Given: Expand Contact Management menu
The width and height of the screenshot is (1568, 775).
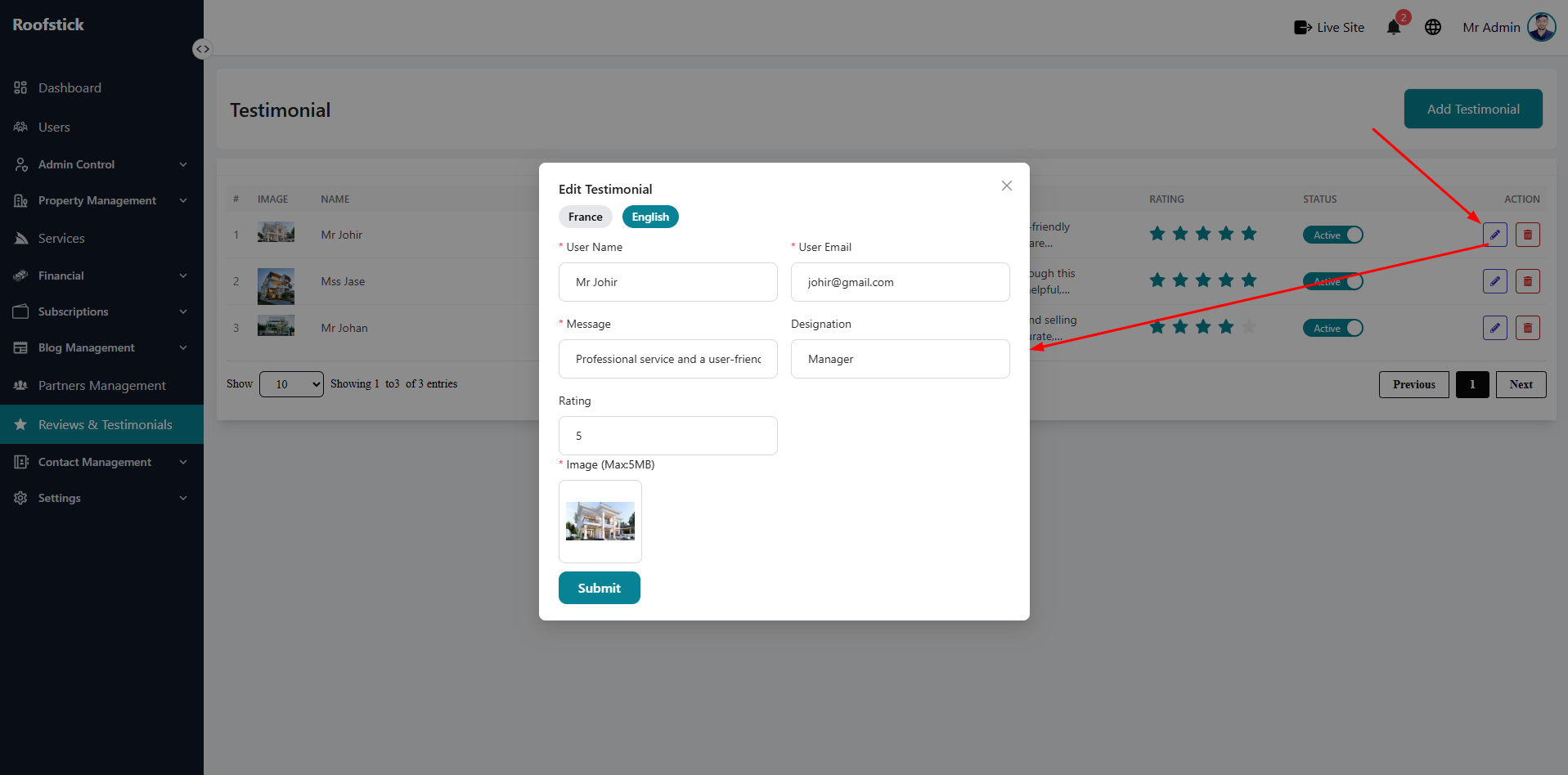Looking at the screenshot, I should point(101,462).
